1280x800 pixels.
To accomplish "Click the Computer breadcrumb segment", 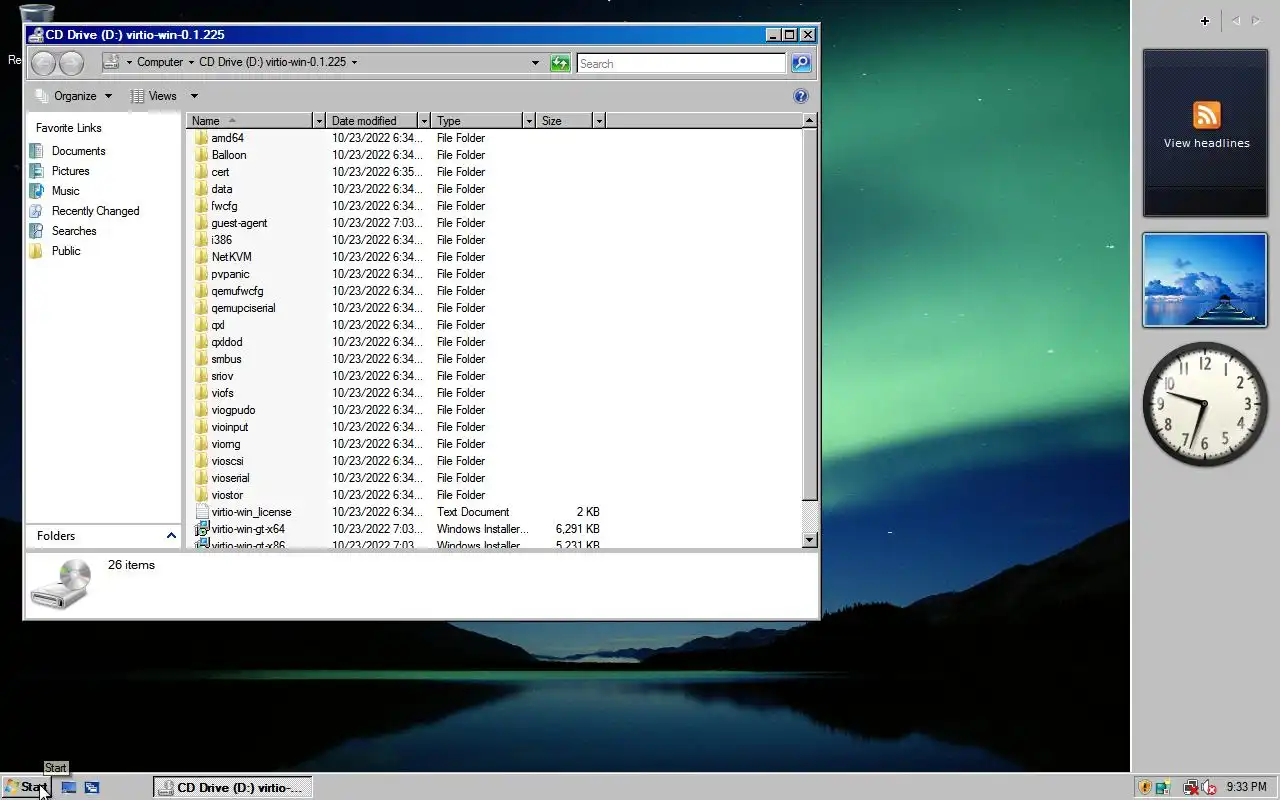I will pos(160,62).
